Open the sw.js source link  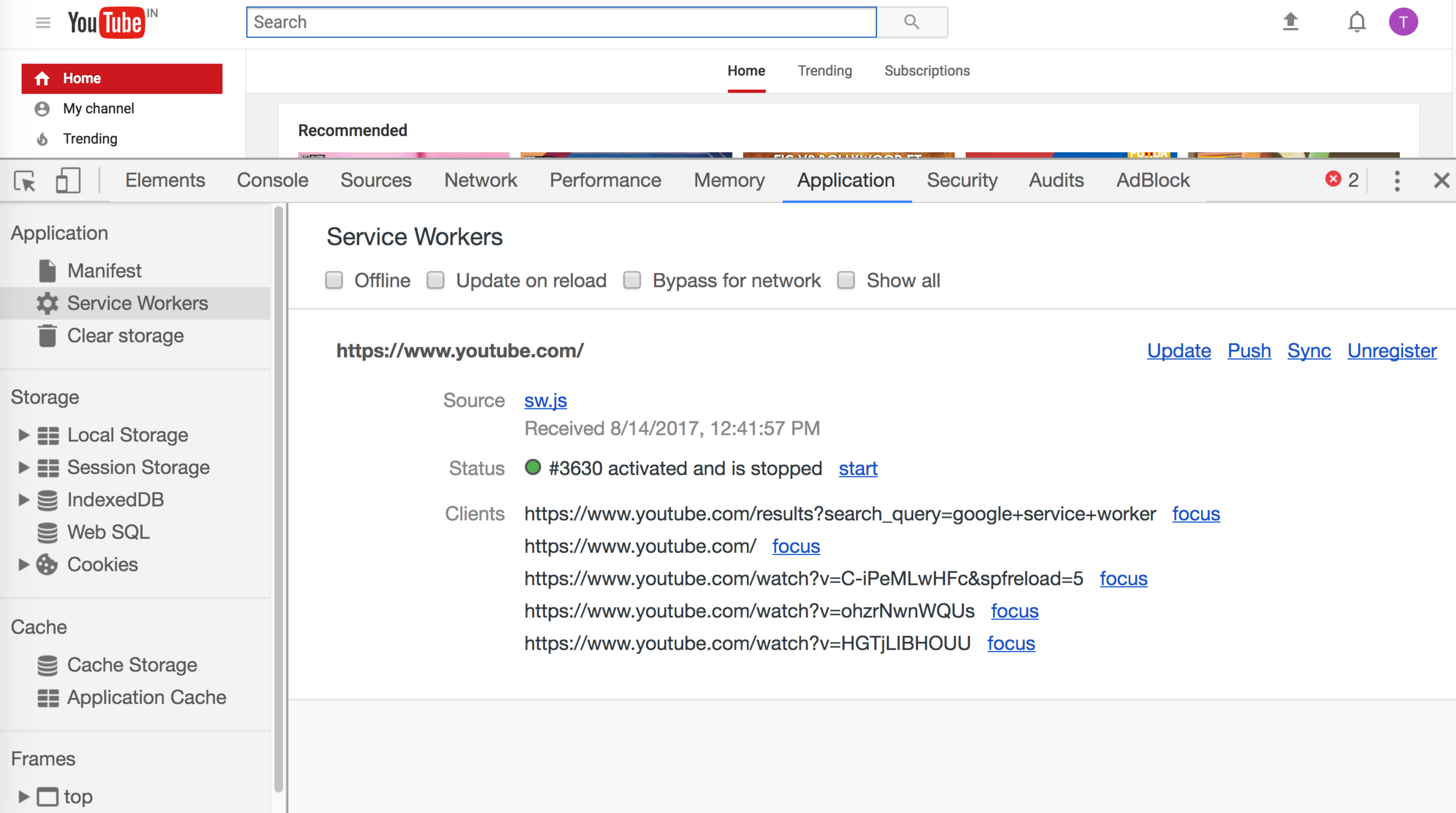click(x=545, y=400)
